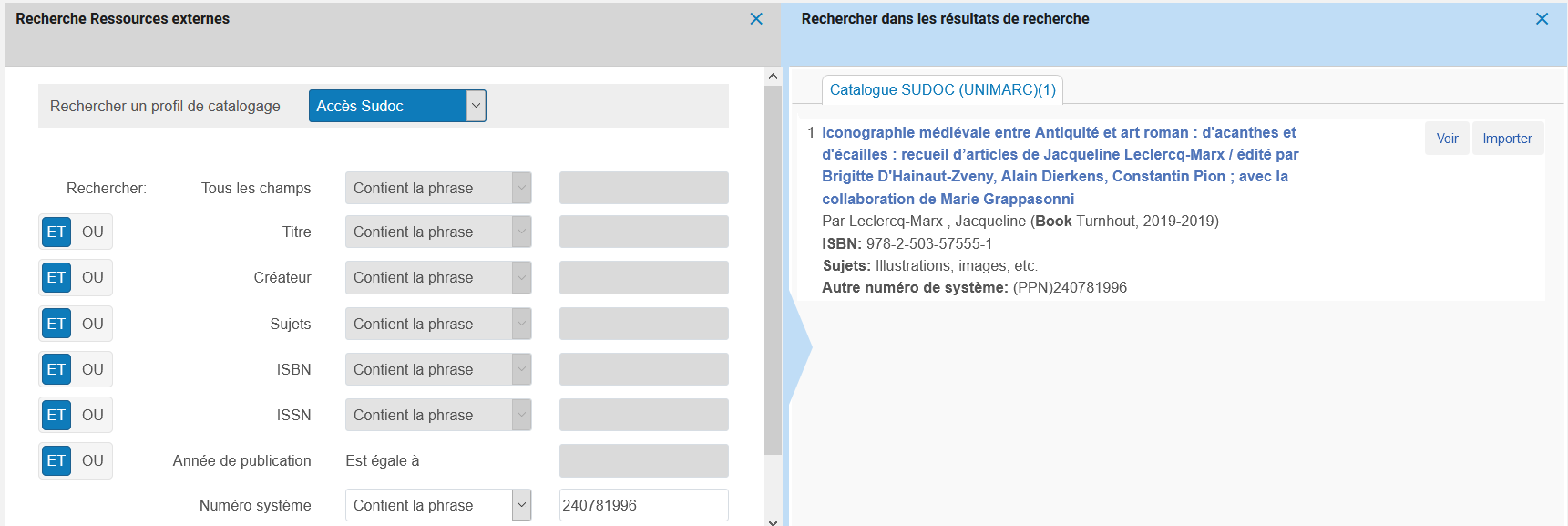Click Voir button for the result record
The width and height of the screenshot is (1568, 526).
click(1447, 139)
